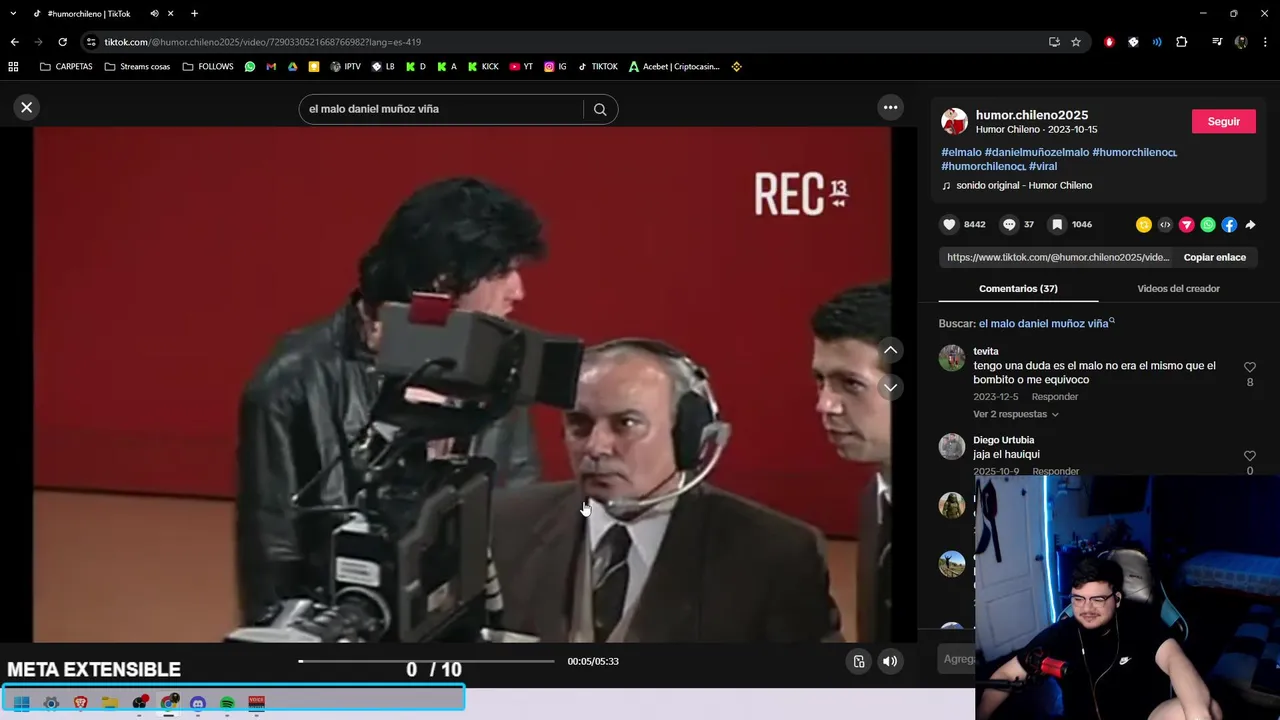Open the Google Drive bookmark
The width and height of the screenshot is (1280, 720).
(292, 67)
